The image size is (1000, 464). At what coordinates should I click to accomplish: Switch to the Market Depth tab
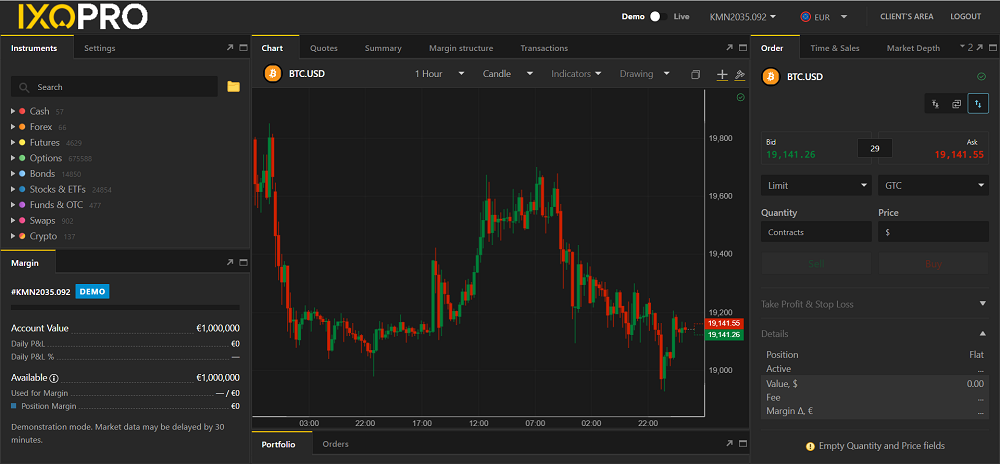(913, 48)
